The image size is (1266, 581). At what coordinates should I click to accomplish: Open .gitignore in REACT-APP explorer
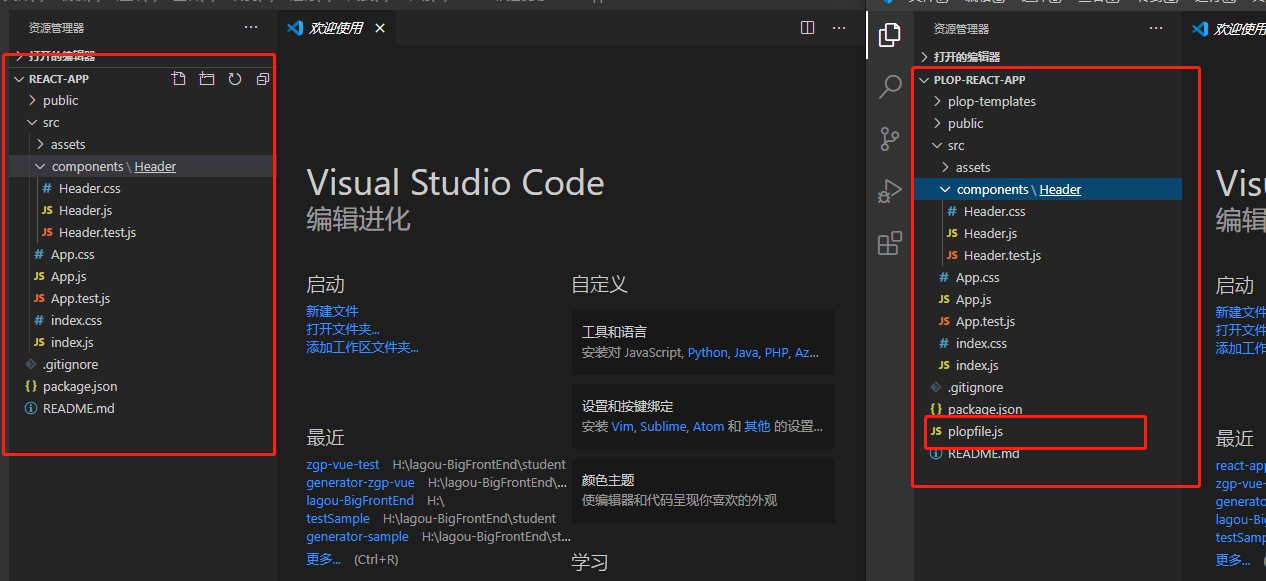click(x=70, y=364)
